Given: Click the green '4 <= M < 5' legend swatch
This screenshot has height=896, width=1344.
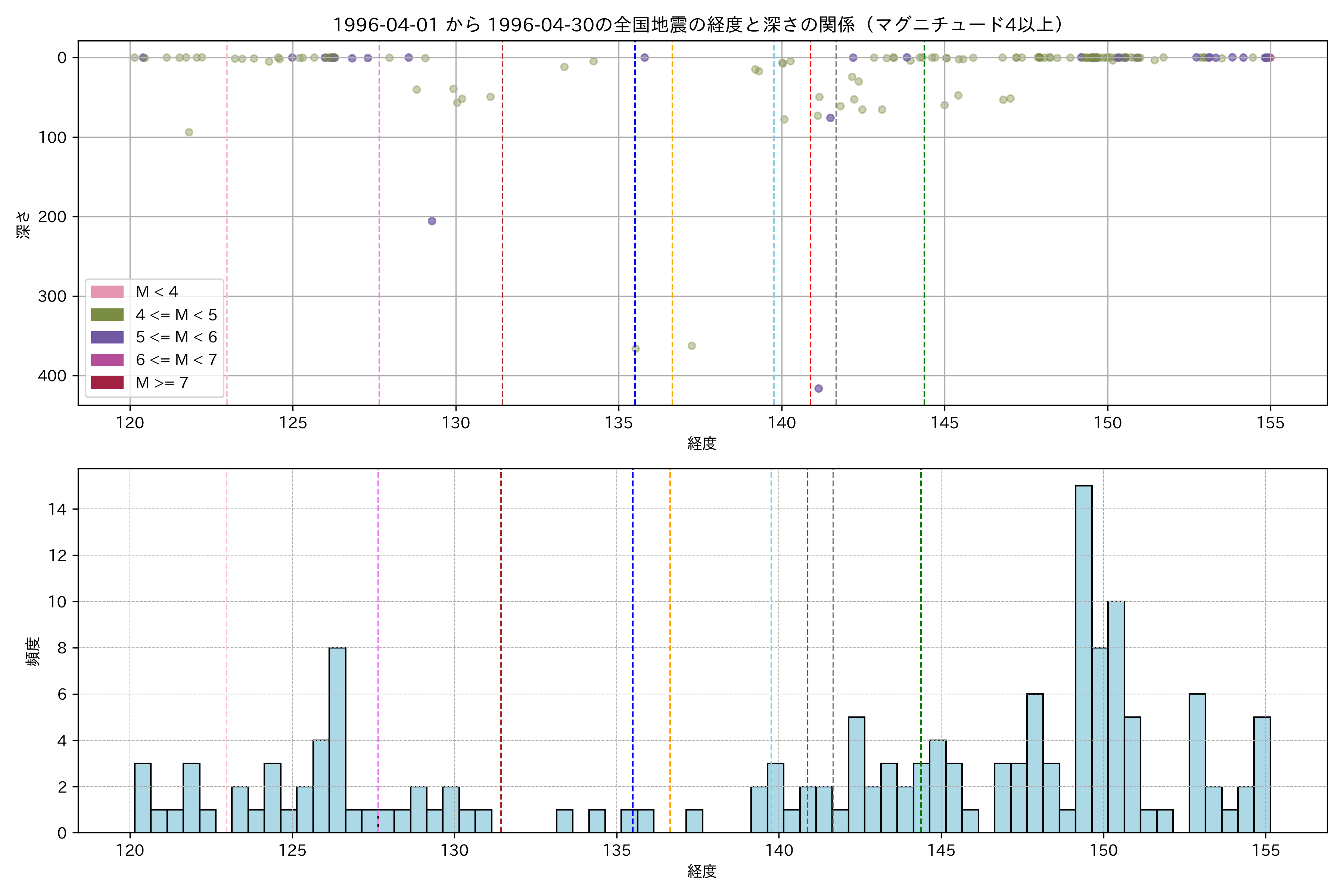Looking at the screenshot, I should [x=107, y=315].
